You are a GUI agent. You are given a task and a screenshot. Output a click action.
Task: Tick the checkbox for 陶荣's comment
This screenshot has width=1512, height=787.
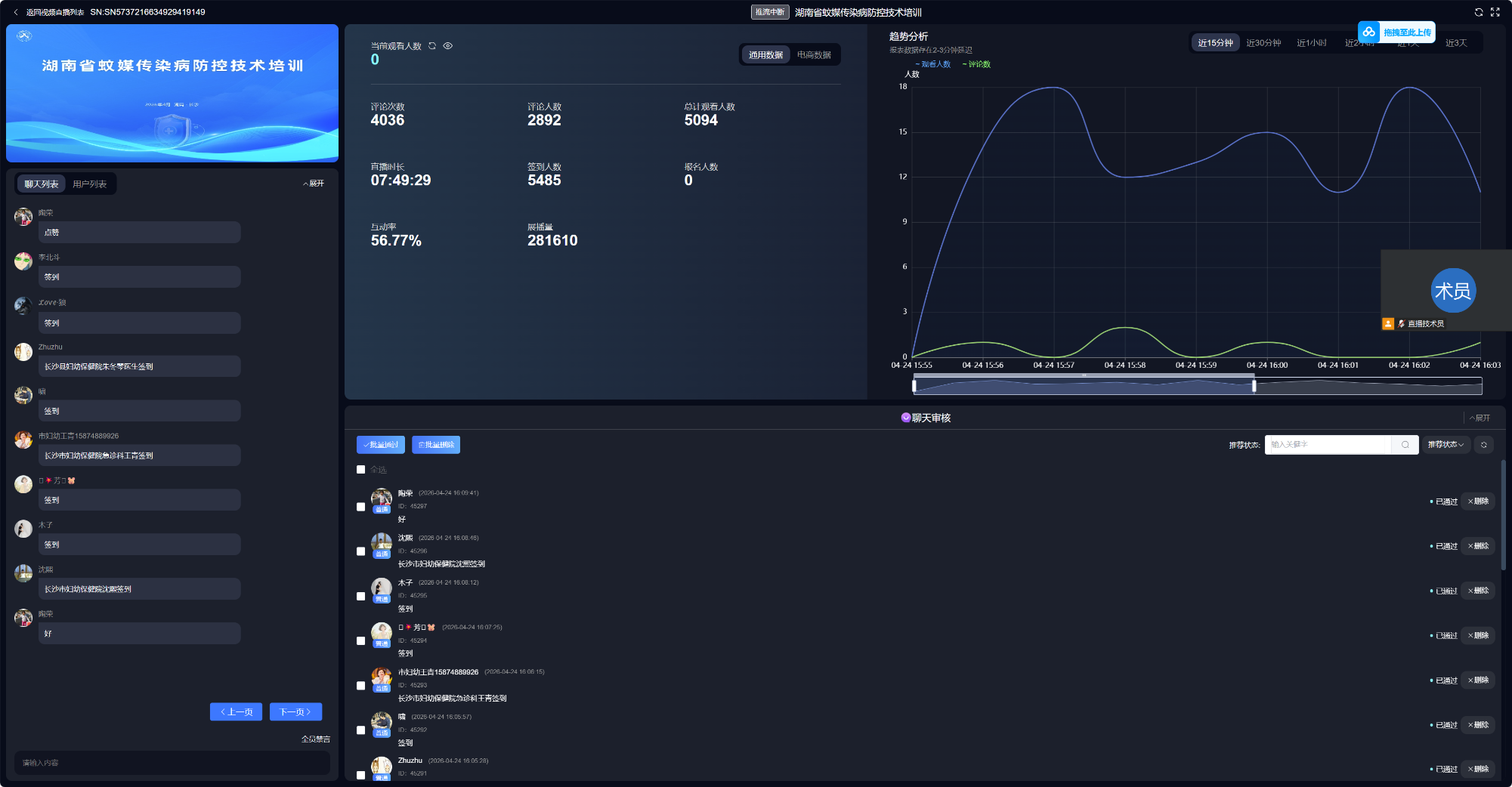(361, 507)
